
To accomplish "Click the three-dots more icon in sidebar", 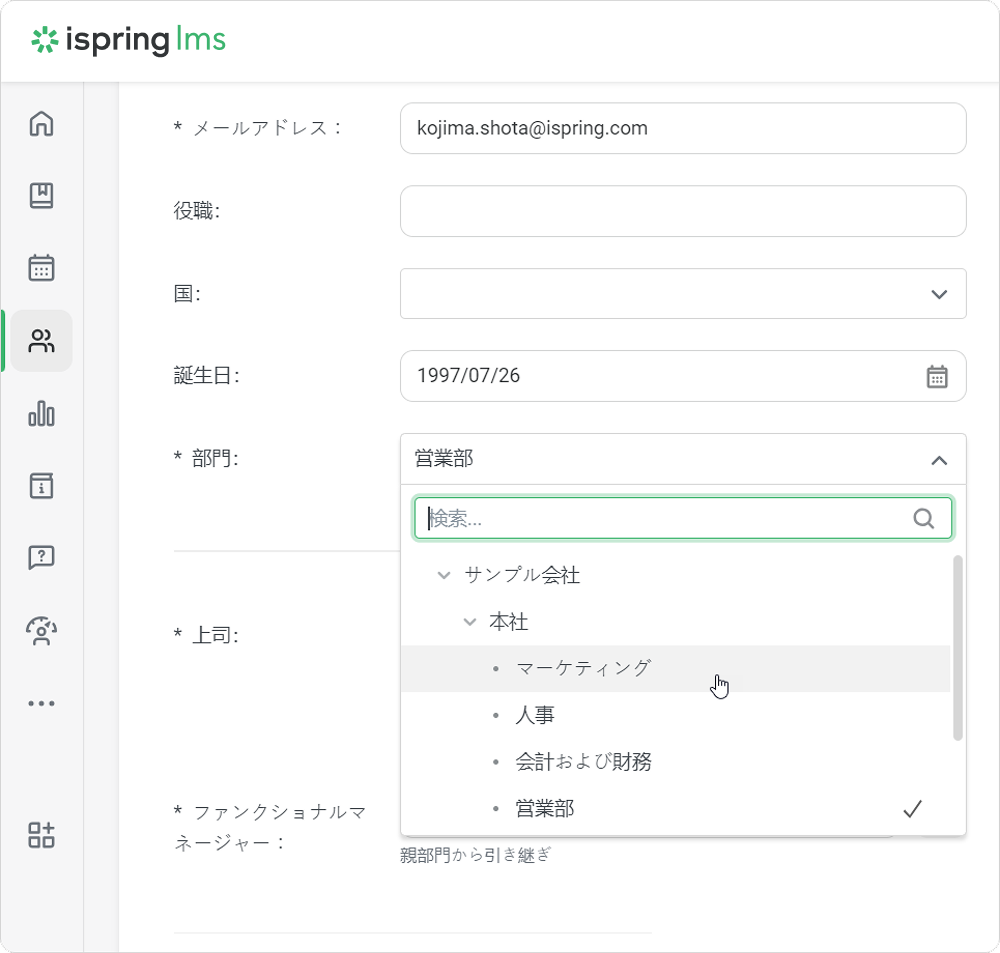I will tap(41, 703).
